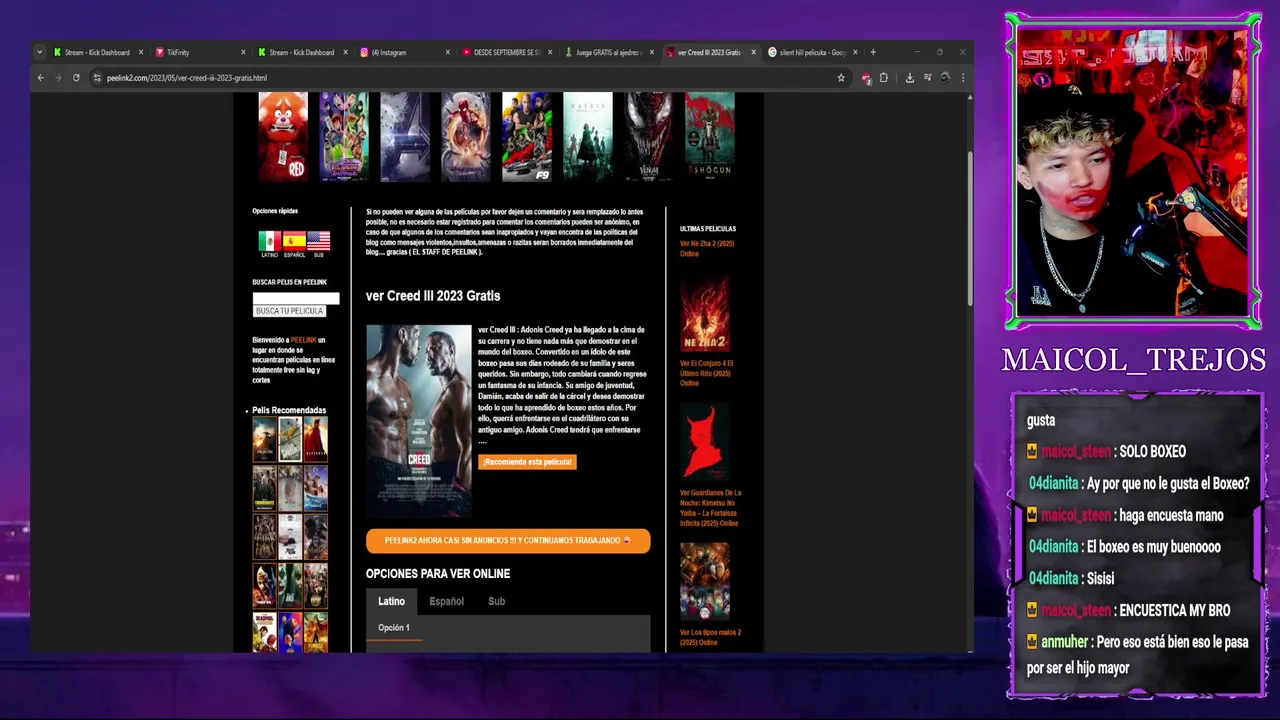The width and height of the screenshot is (1280, 720).
Task: Close the TikFinity tab
Action: (243, 52)
